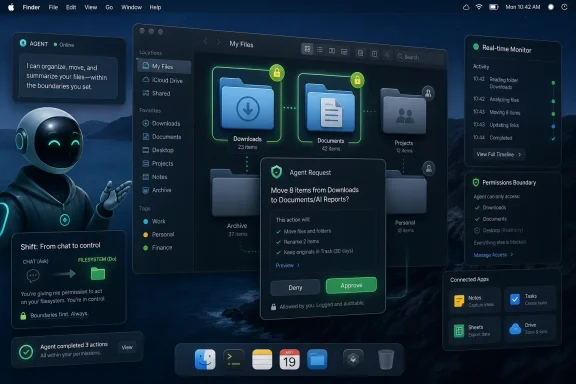Viewport: 576px width, 384px height.
Task: Select the blue Work tag in sidebar
Action: [154, 221]
